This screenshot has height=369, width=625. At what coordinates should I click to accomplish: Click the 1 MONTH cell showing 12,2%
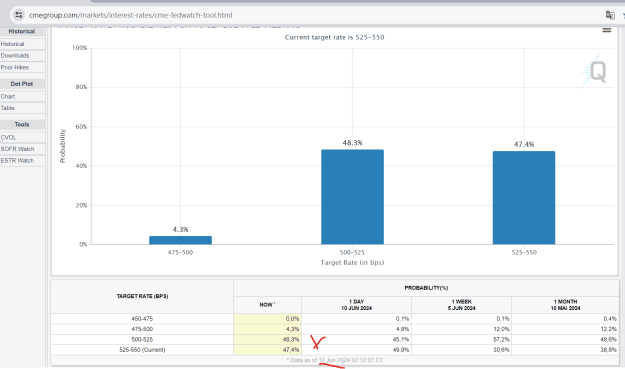[565, 329]
